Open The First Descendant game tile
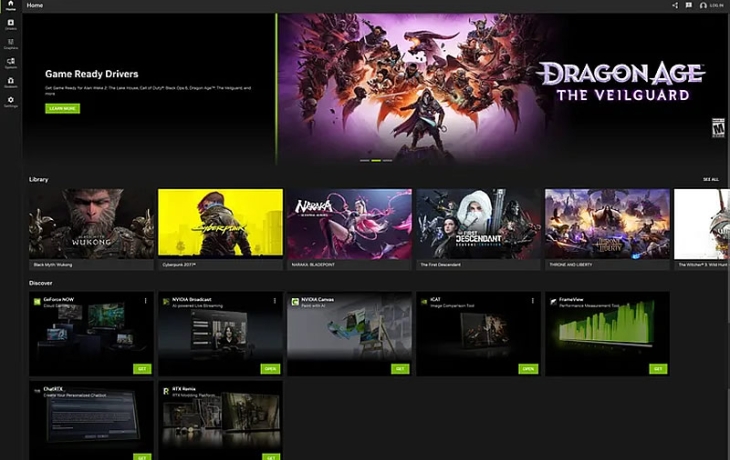Viewport: 730px width, 460px height. [x=479, y=229]
